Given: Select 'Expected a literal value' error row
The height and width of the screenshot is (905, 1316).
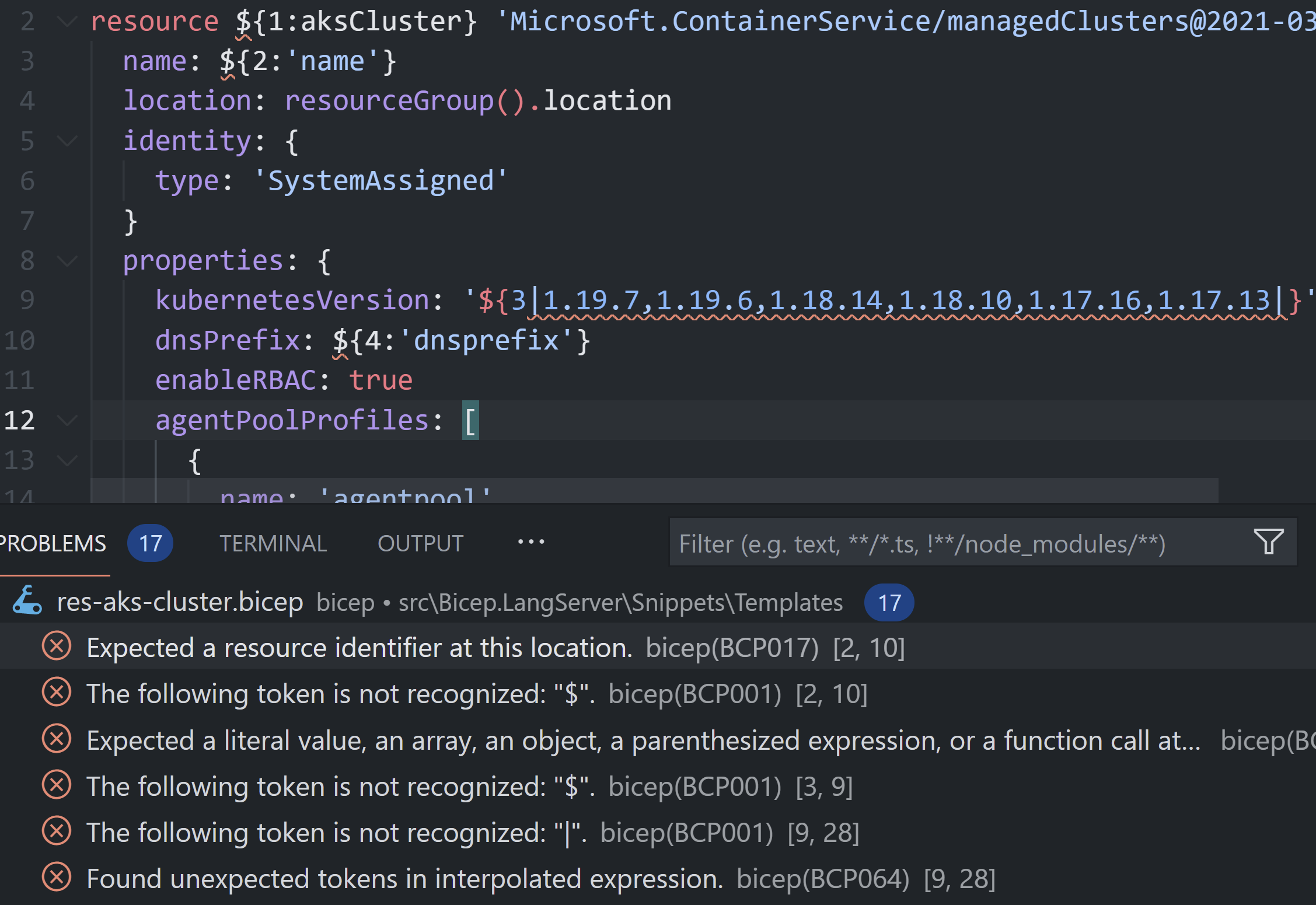Looking at the screenshot, I should 658,740.
